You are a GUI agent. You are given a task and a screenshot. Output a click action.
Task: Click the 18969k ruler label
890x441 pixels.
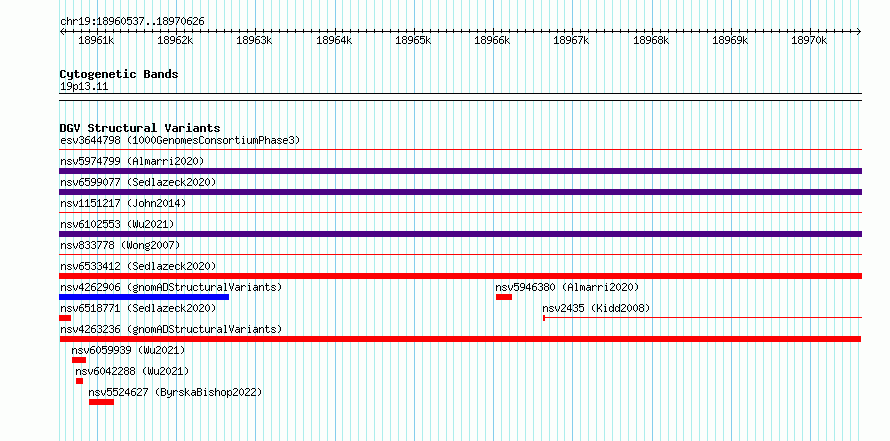pyautogui.click(x=731, y=40)
